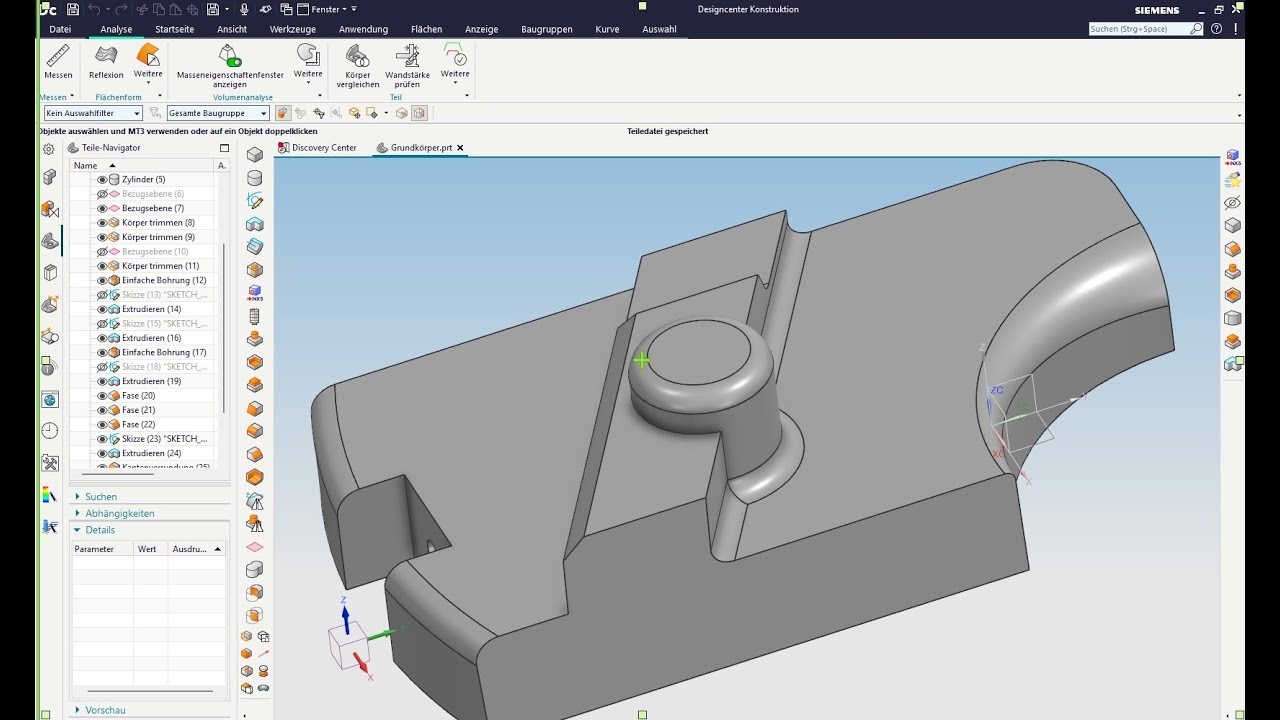
Task: Toggle visibility of Zylinder (5)
Action: 102,179
